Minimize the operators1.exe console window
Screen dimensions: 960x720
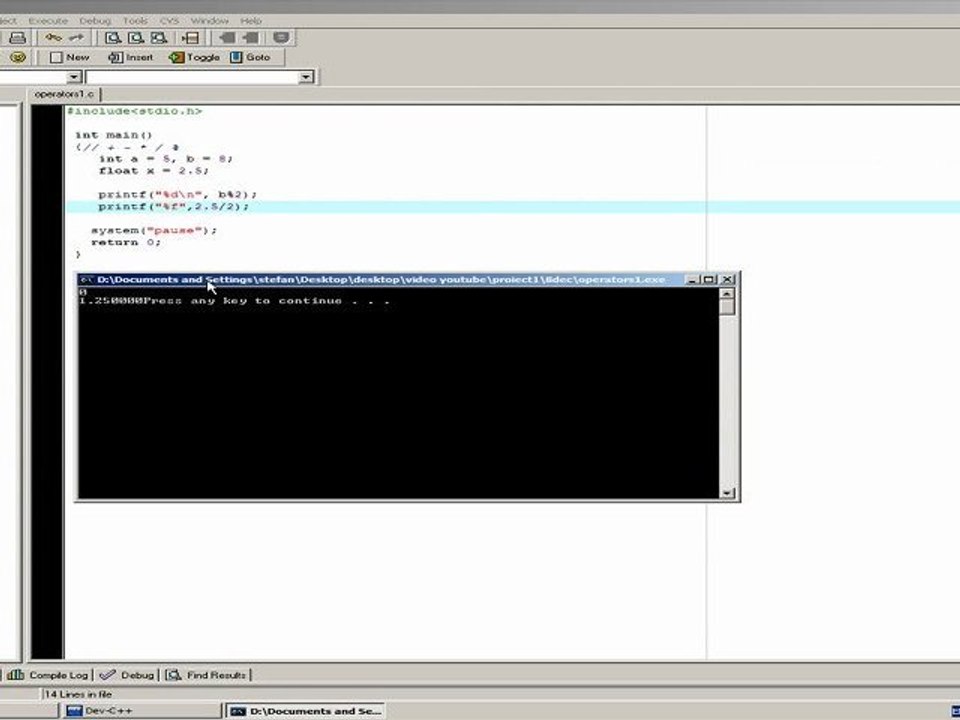pyautogui.click(x=692, y=280)
